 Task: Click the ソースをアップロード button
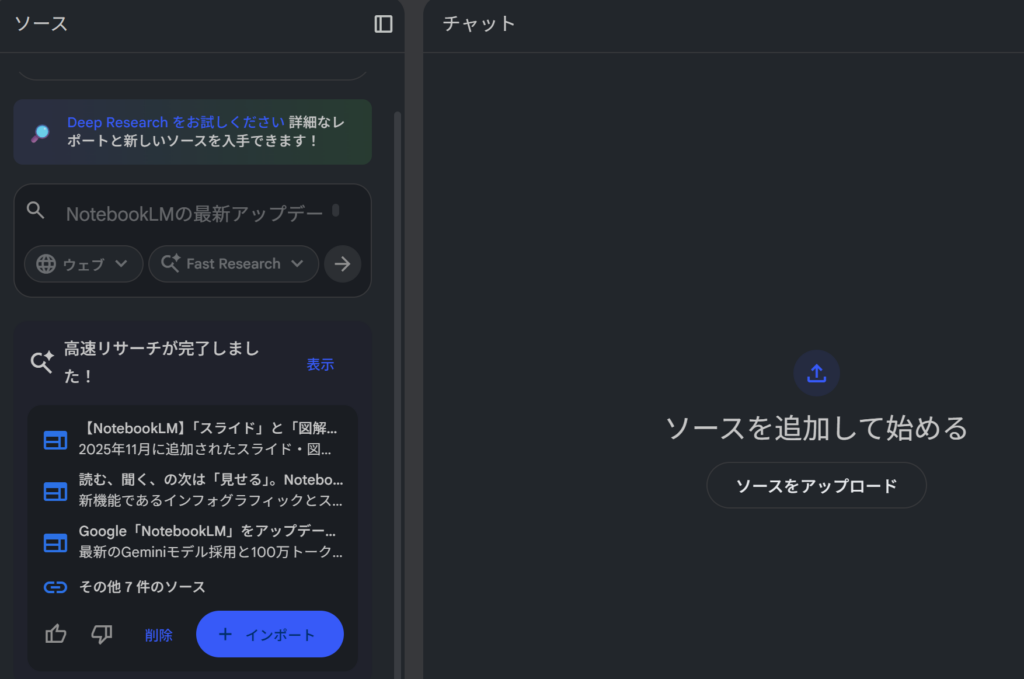(x=816, y=486)
